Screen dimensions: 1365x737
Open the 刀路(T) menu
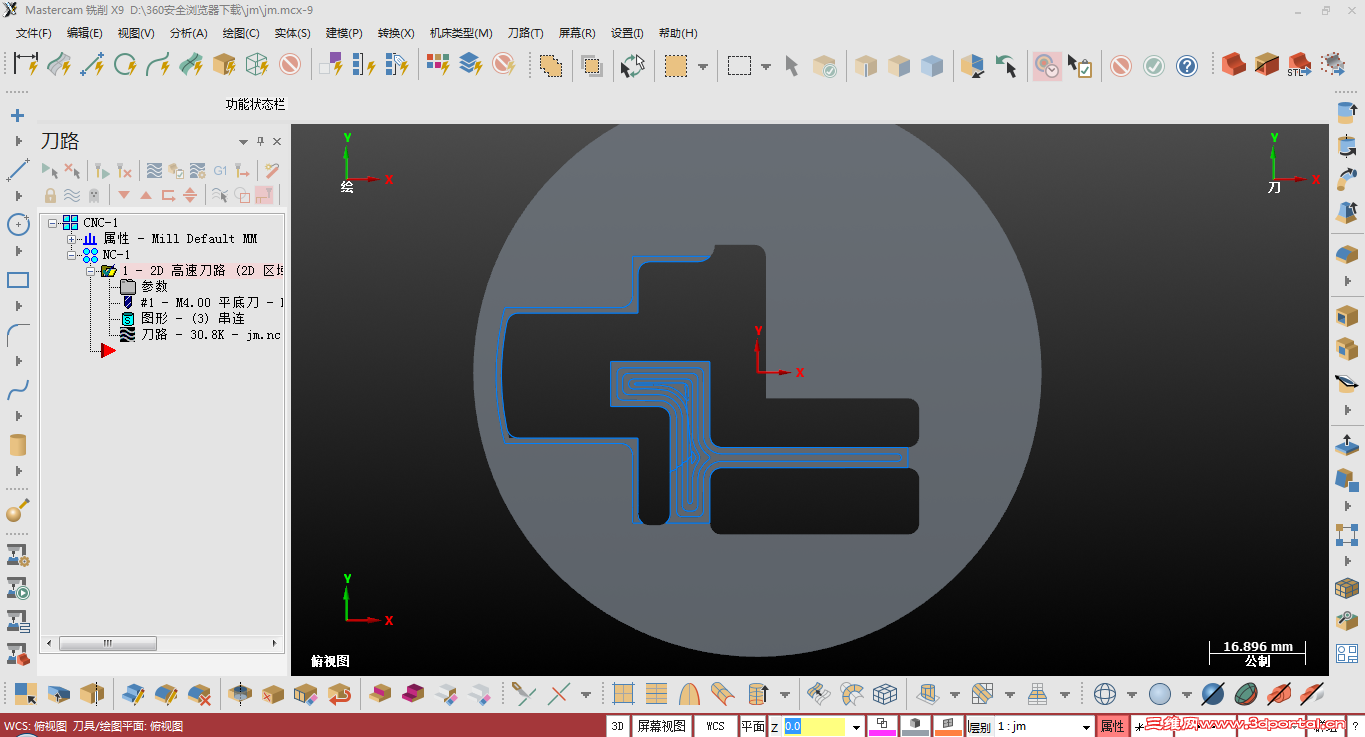(526, 33)
